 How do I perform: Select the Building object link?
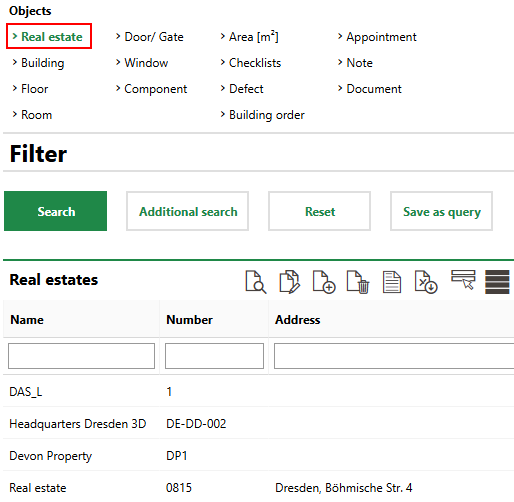[x=42, y=63]
